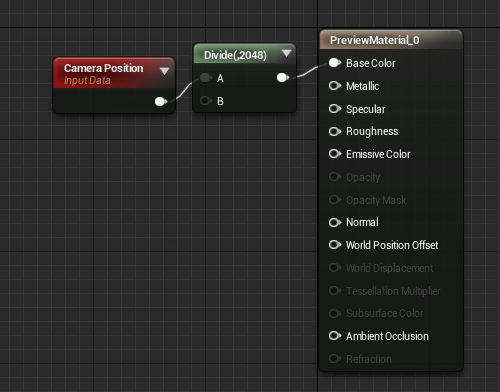Click the World Displacement pin

click(x=335, y=268)
